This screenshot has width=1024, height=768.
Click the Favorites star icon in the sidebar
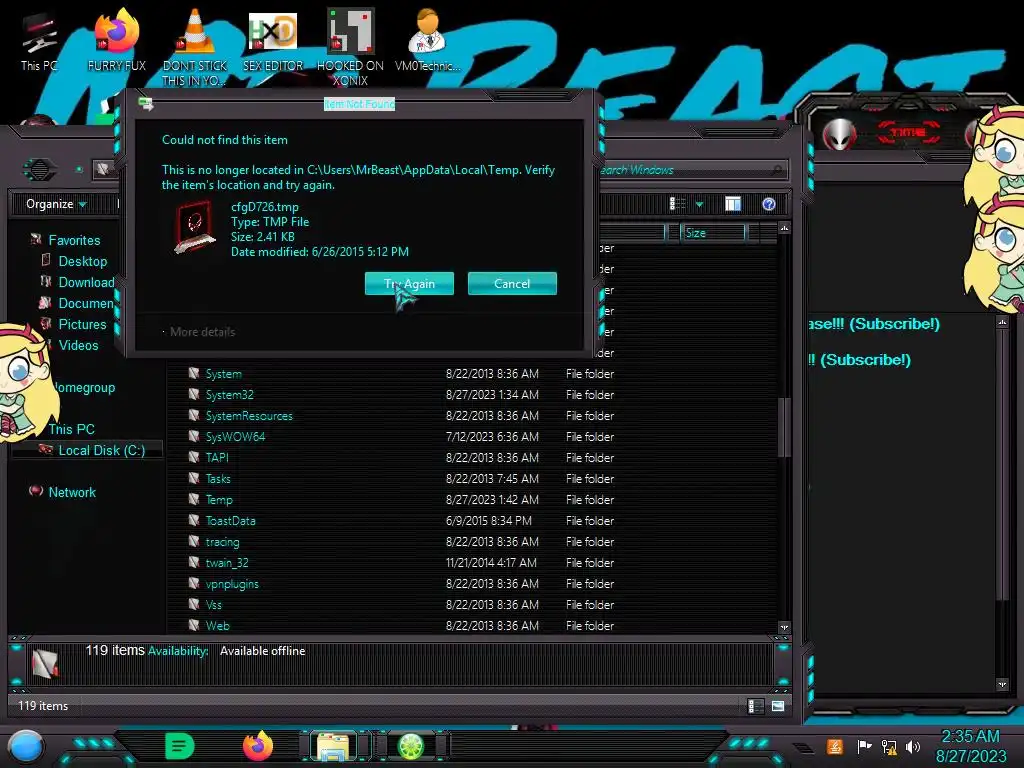(36, 240)
